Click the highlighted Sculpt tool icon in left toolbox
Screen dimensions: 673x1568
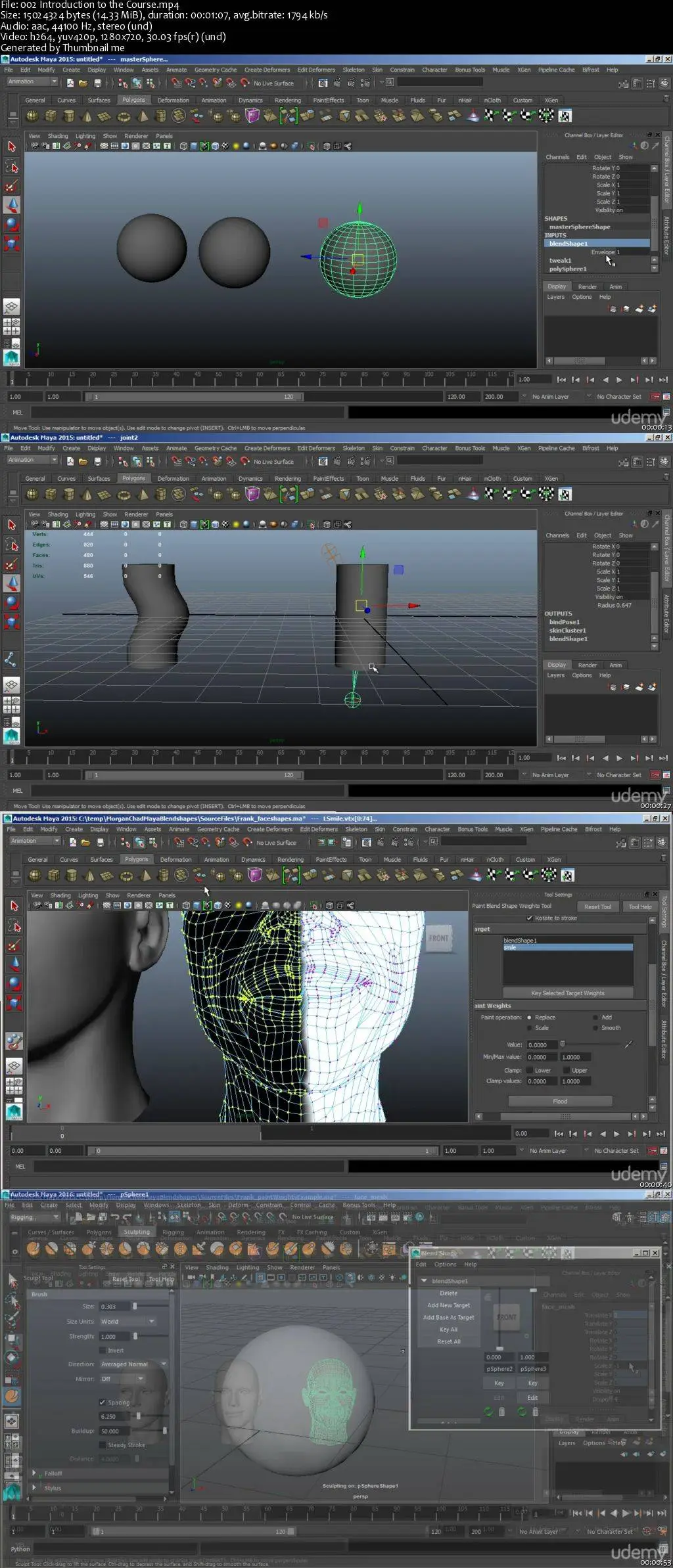12,1396
